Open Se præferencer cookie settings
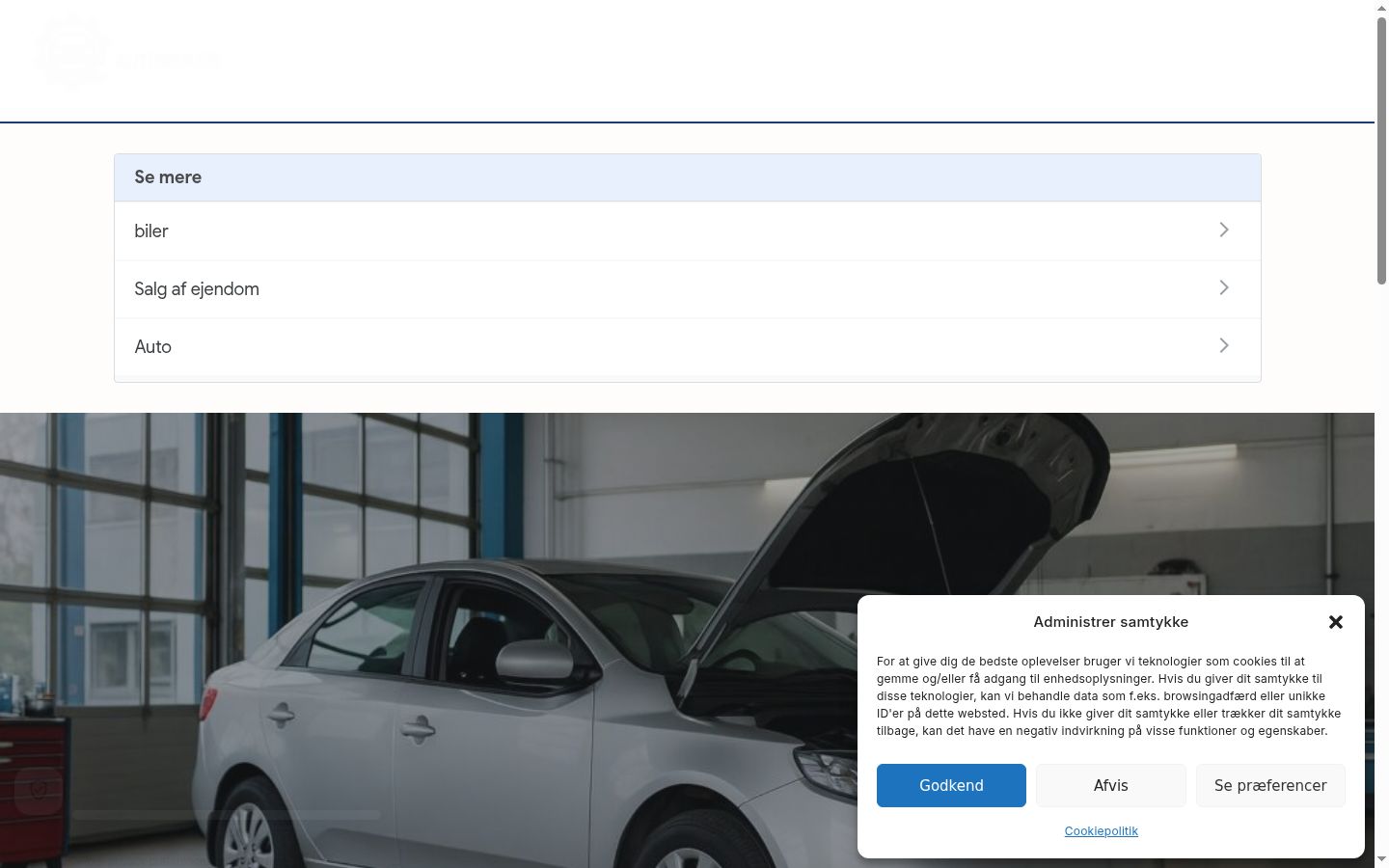 click(1270, 785)
